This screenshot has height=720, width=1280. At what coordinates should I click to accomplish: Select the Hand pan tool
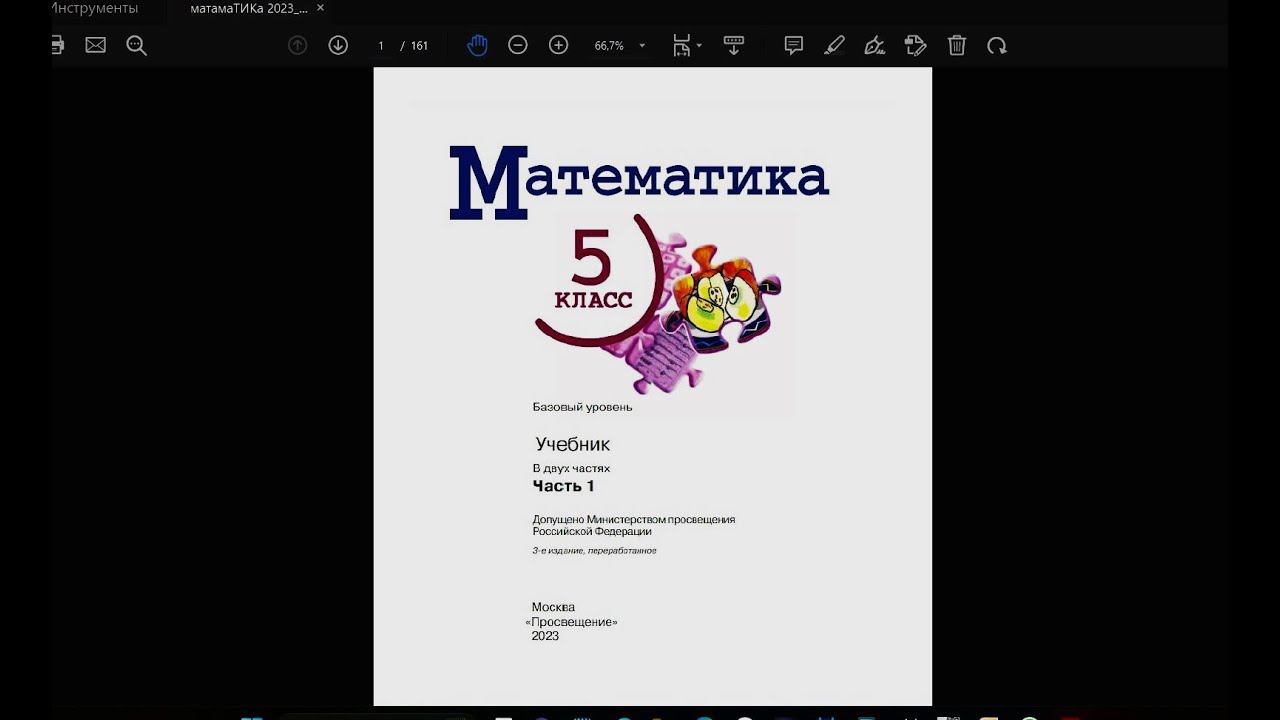[x=477, y=45]
